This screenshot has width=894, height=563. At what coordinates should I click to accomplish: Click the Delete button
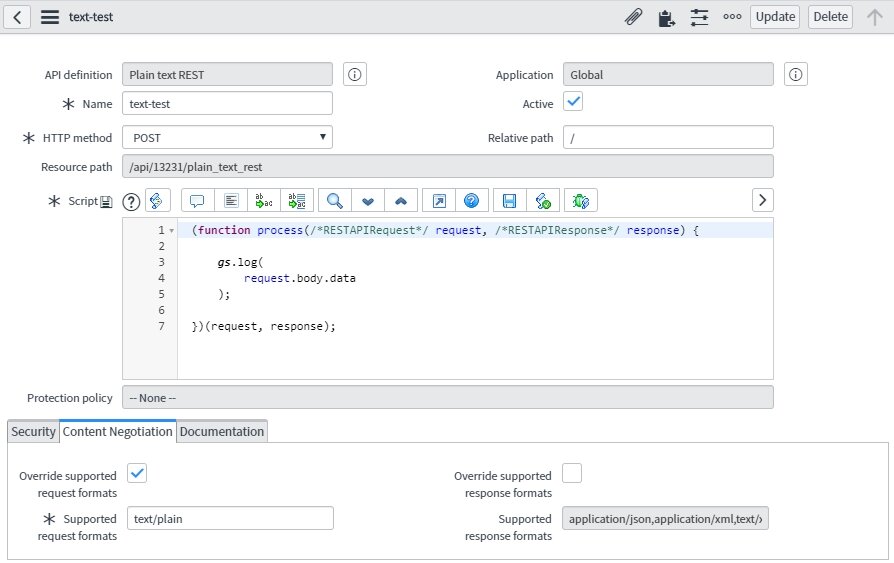830,17
